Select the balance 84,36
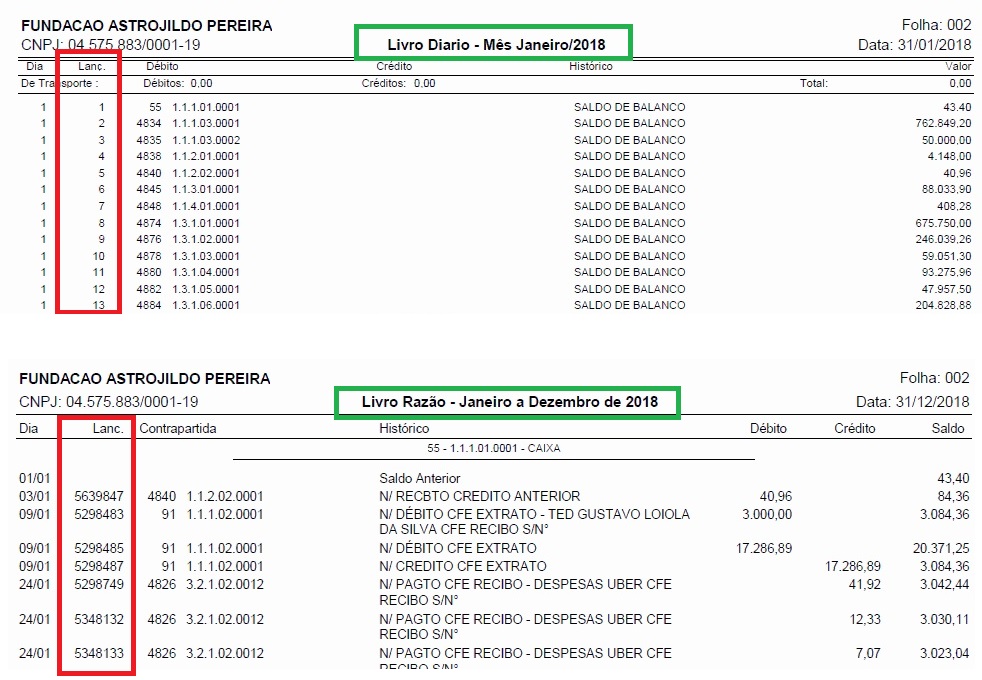This screenshot has height=680, width=982. (x=953, y=497)
